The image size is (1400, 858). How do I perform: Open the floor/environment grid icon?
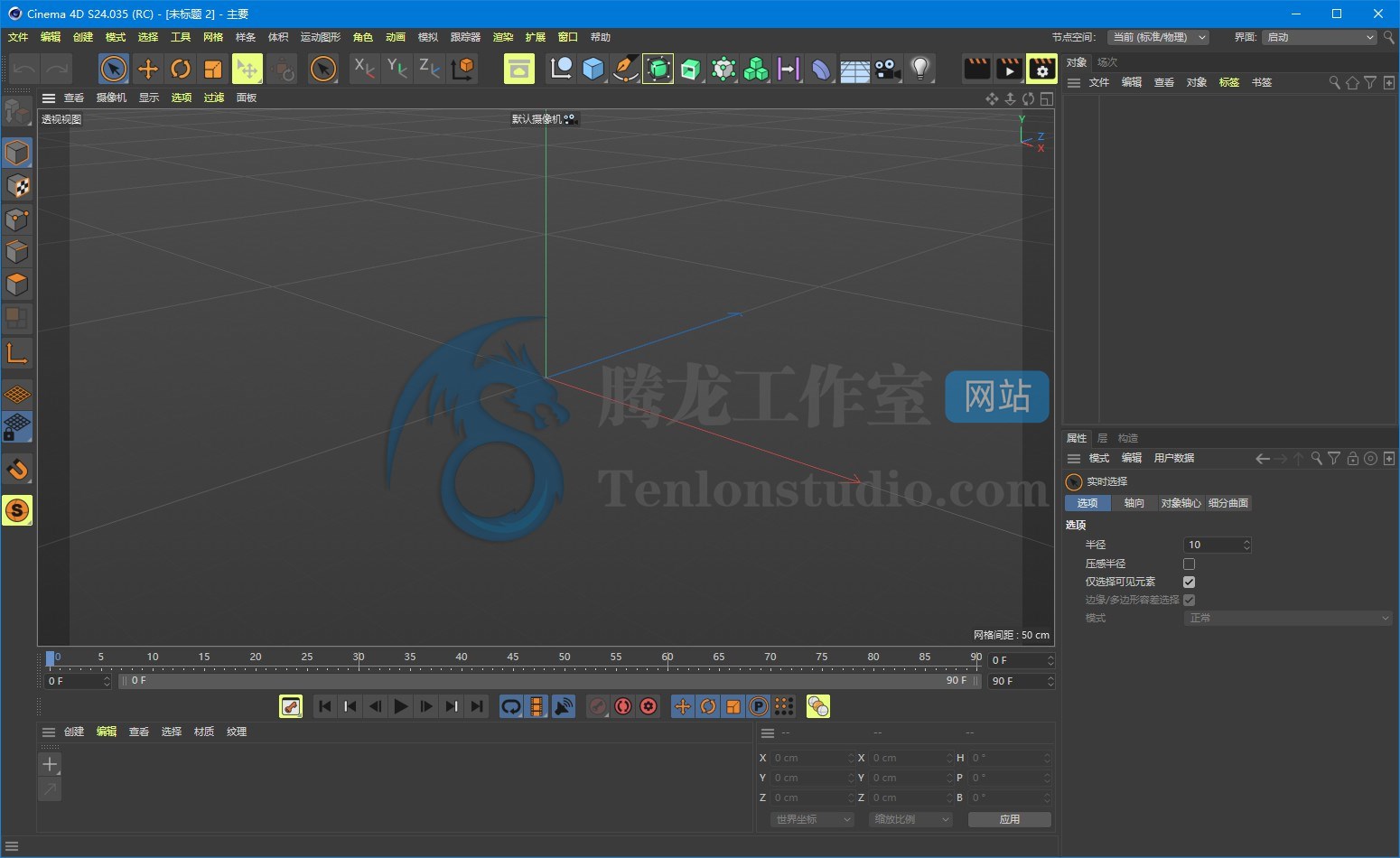coord(854,69)
